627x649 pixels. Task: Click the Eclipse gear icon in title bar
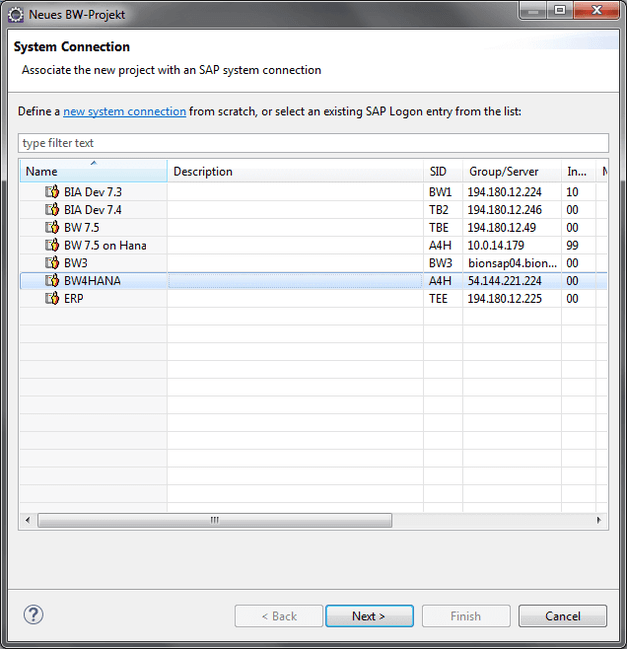tap(16, 15)
